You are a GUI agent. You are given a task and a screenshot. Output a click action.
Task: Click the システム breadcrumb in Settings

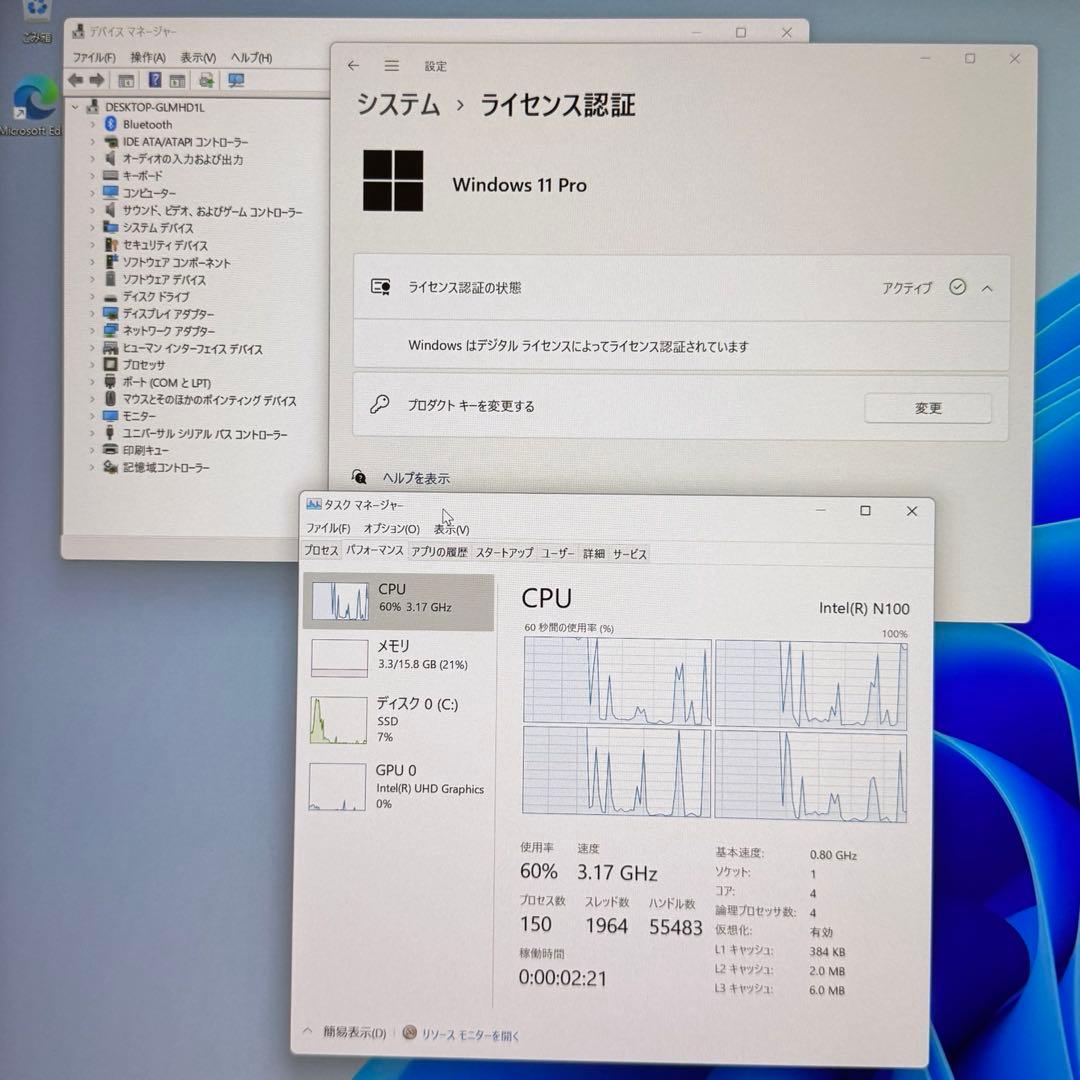tap(398, 104)
